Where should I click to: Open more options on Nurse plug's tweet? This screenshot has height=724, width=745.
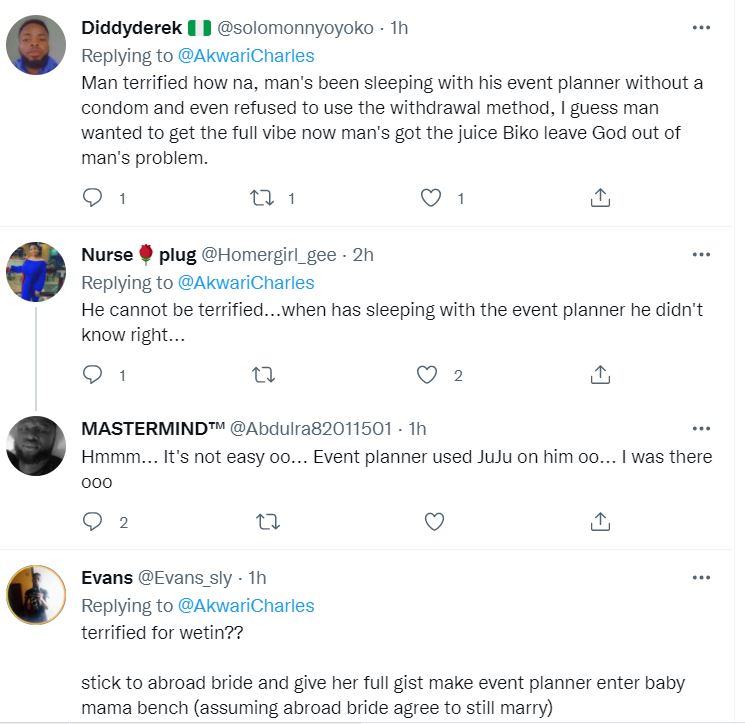coord(701,255)
